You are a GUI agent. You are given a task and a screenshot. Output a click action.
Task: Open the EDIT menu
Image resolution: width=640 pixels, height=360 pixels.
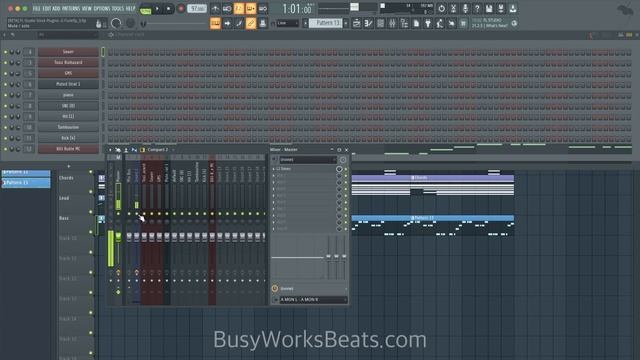(x=47, y=9)
